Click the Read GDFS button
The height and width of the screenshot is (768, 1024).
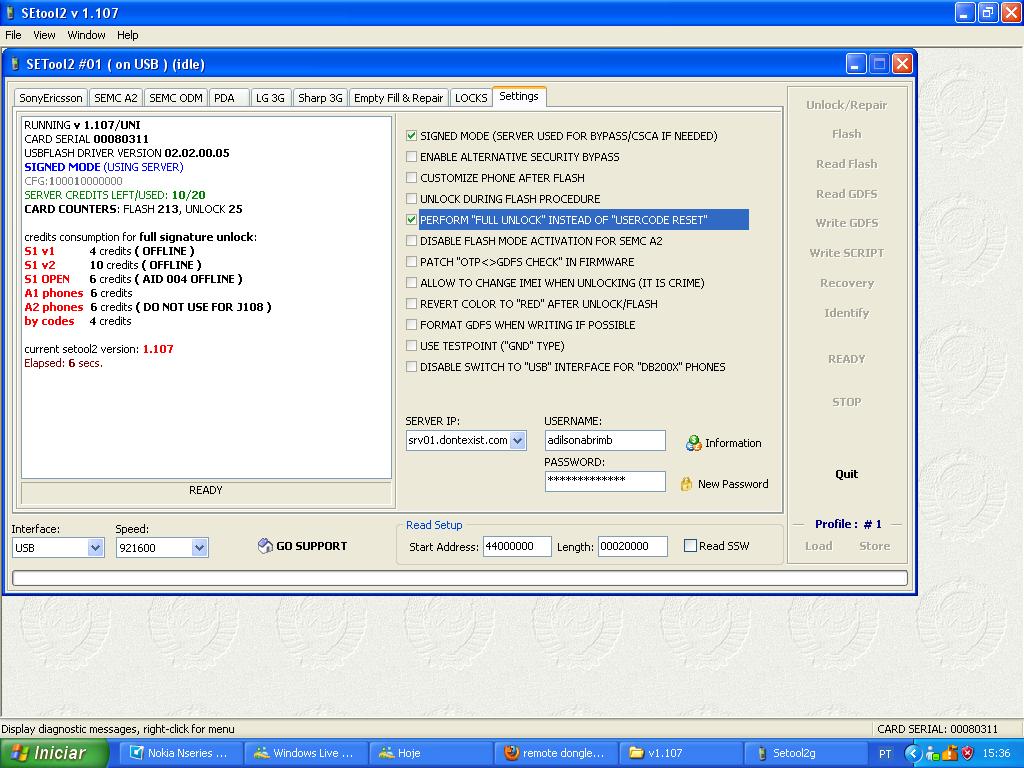tap(846, 194)
